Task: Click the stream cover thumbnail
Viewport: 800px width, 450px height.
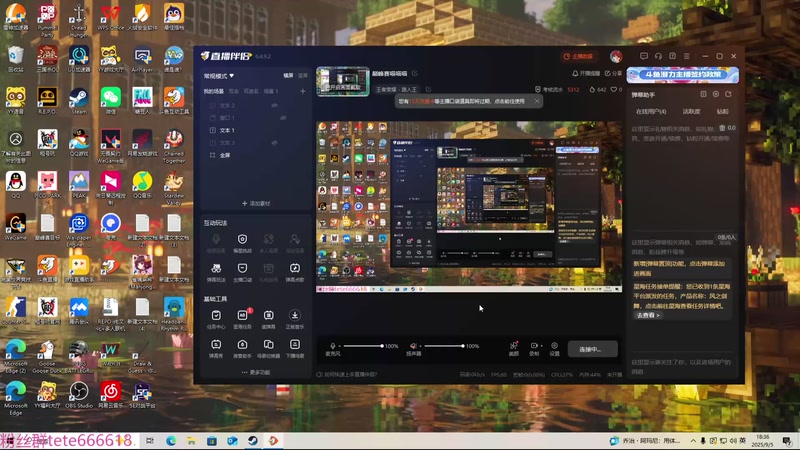Action: [342, 81]
